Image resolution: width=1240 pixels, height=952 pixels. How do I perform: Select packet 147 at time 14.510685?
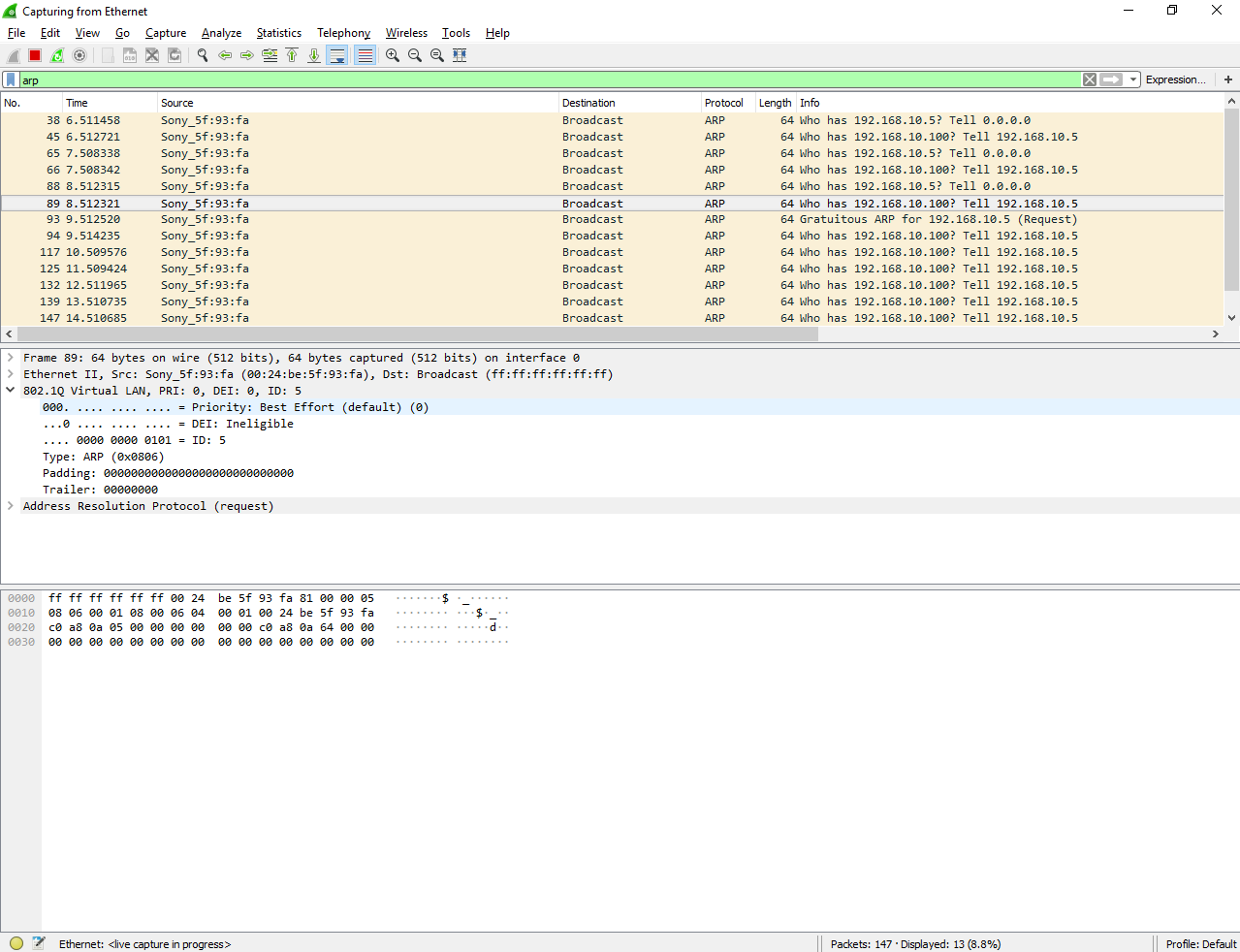point(612,318)
